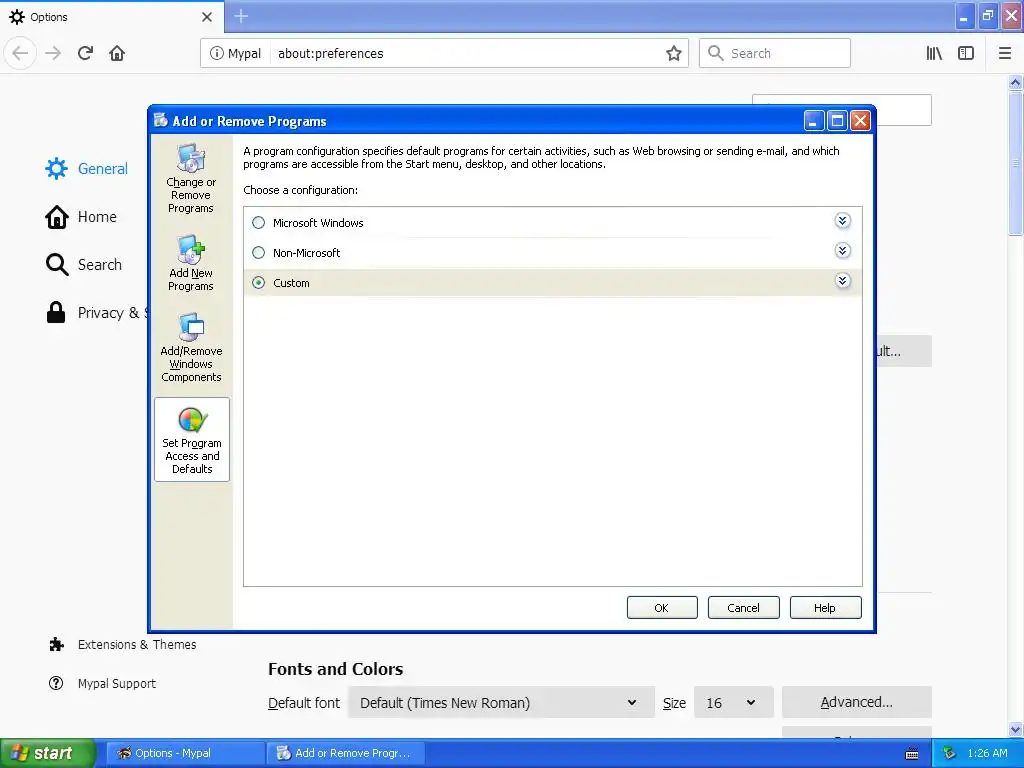Viewport: 1024px width, 768px height.
Task: Click the scrollbar down arrow in preferences
Action: [x=1015, y=729]
